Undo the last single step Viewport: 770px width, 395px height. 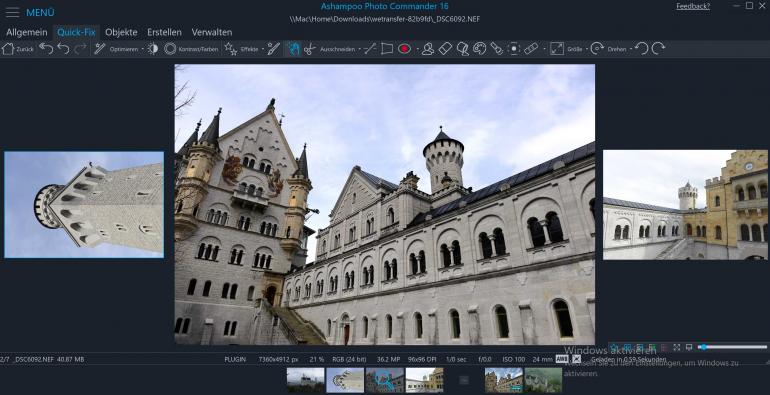coord(63,49)
